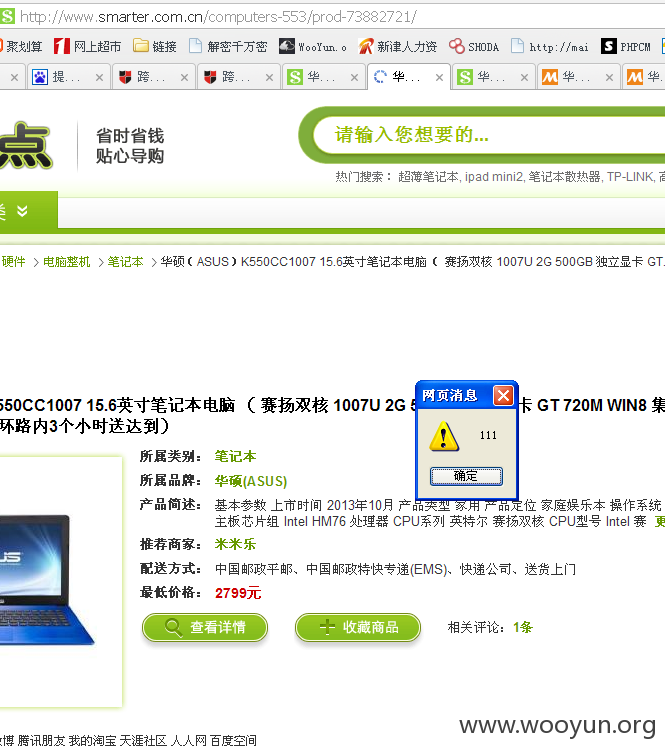This screenshot has height=754, width=665.
Task: Click the 查看详情 button
Action: (x=205, y=627)
